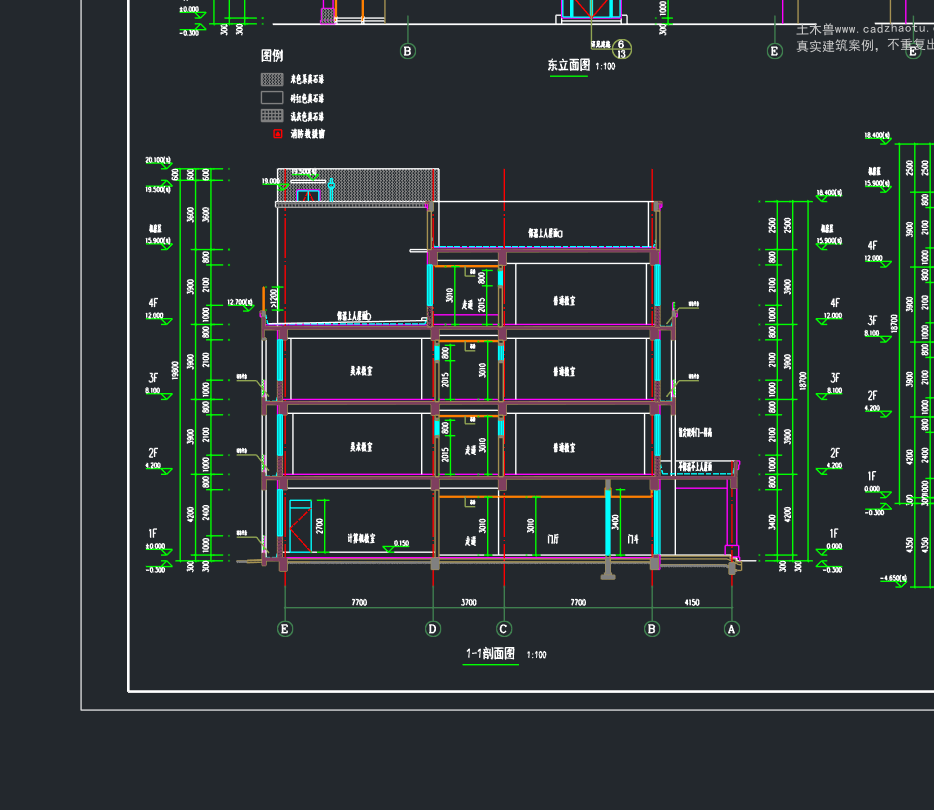
Task: Click the 计算机教室 room label
Action: pos(362,538)
